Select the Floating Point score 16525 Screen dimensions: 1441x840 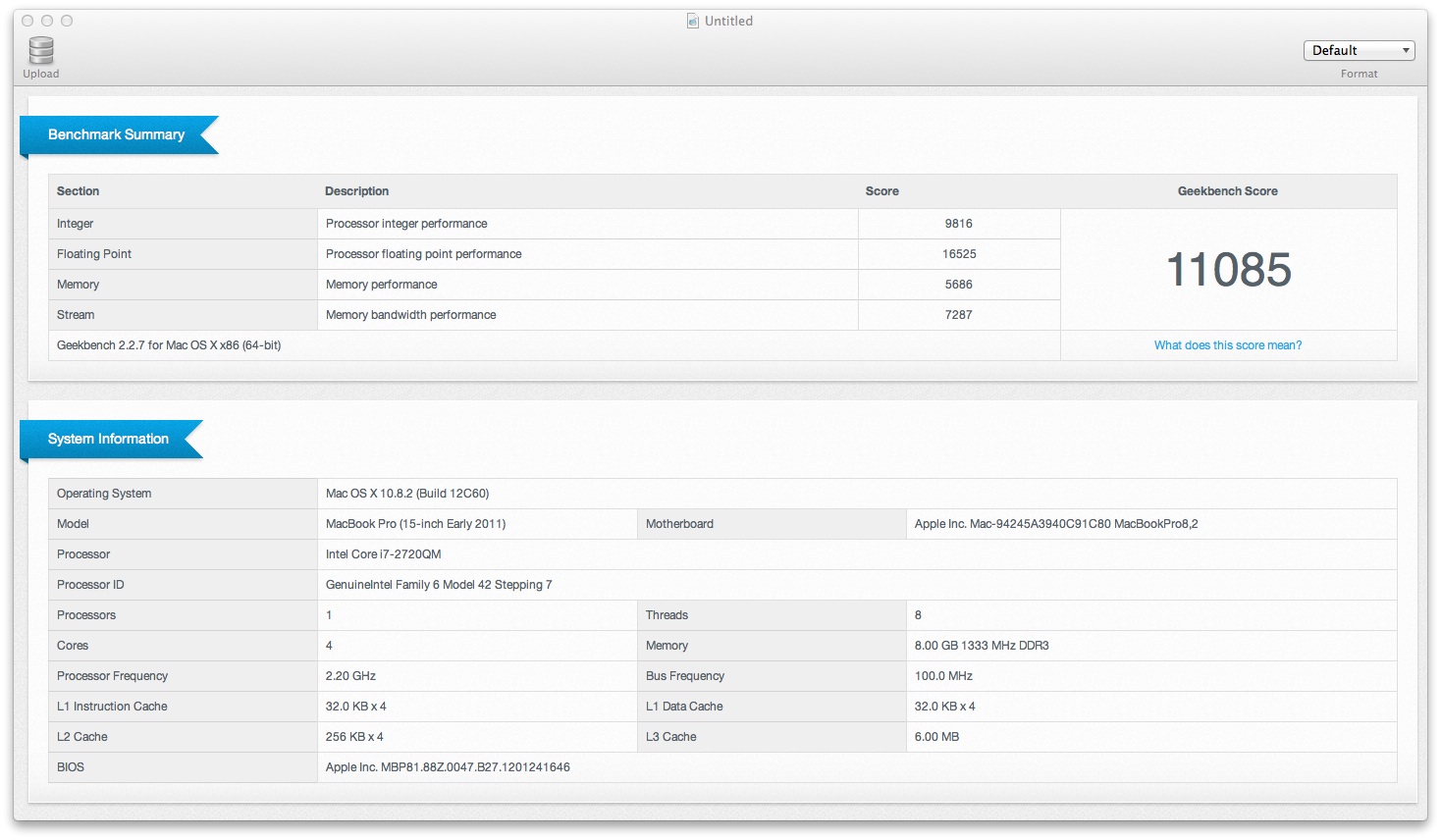pos(959,254)
